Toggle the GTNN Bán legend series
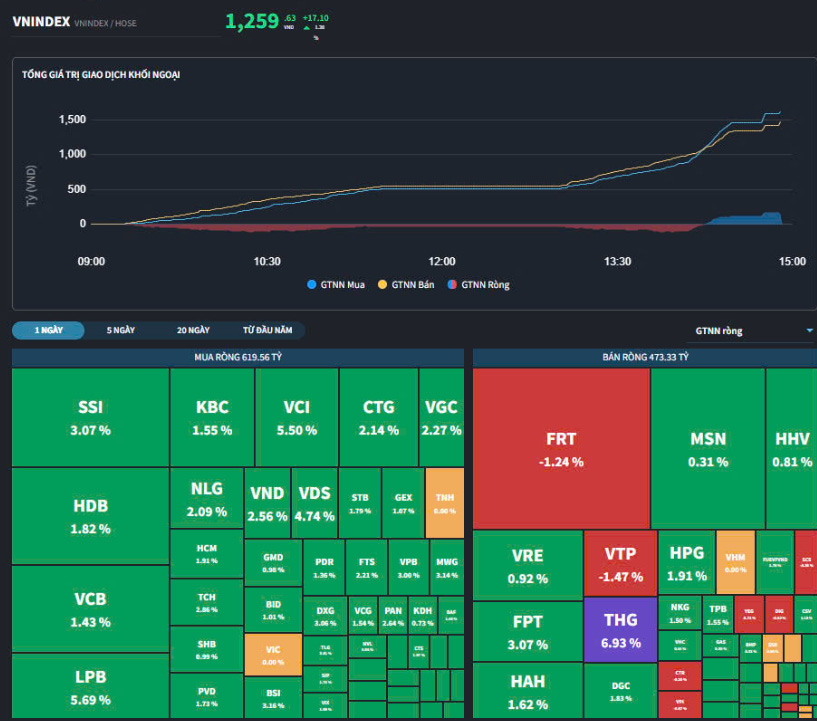This screenshot has width=817, height=721. click(406, 284)
